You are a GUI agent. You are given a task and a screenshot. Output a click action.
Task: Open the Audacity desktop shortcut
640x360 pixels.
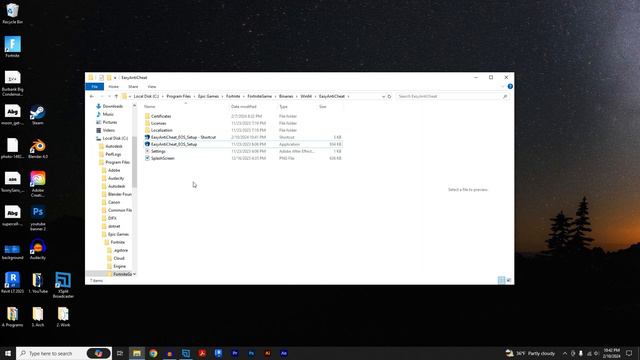pos(38,249)
